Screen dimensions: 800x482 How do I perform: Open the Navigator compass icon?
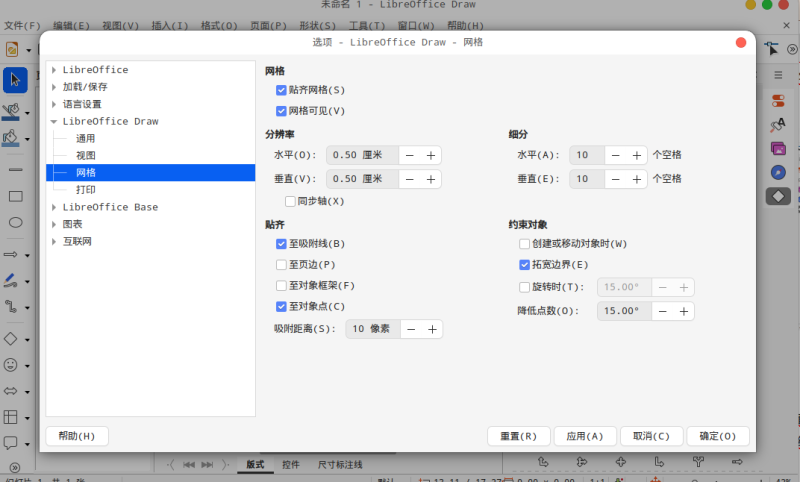pos(778,172)
